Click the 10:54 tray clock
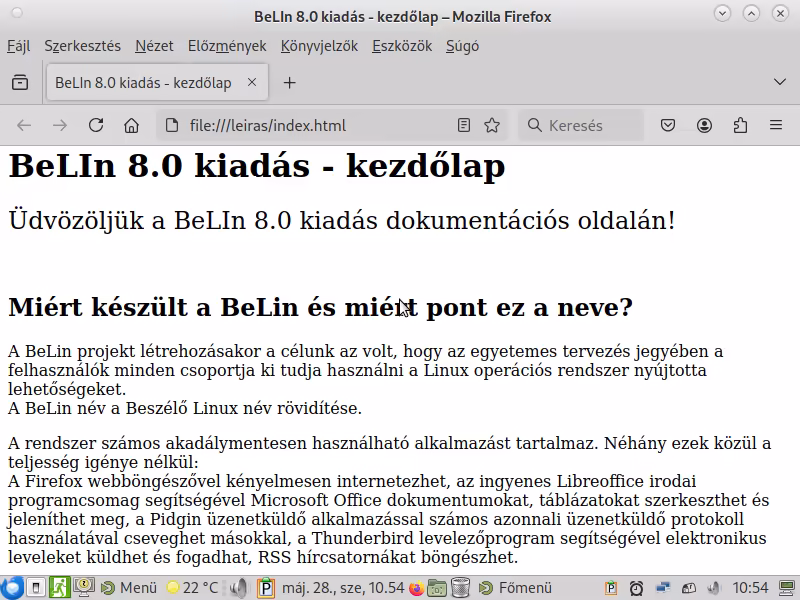This screenshot has height=600, width=800. pyautogui.click(x=751, y=588)
